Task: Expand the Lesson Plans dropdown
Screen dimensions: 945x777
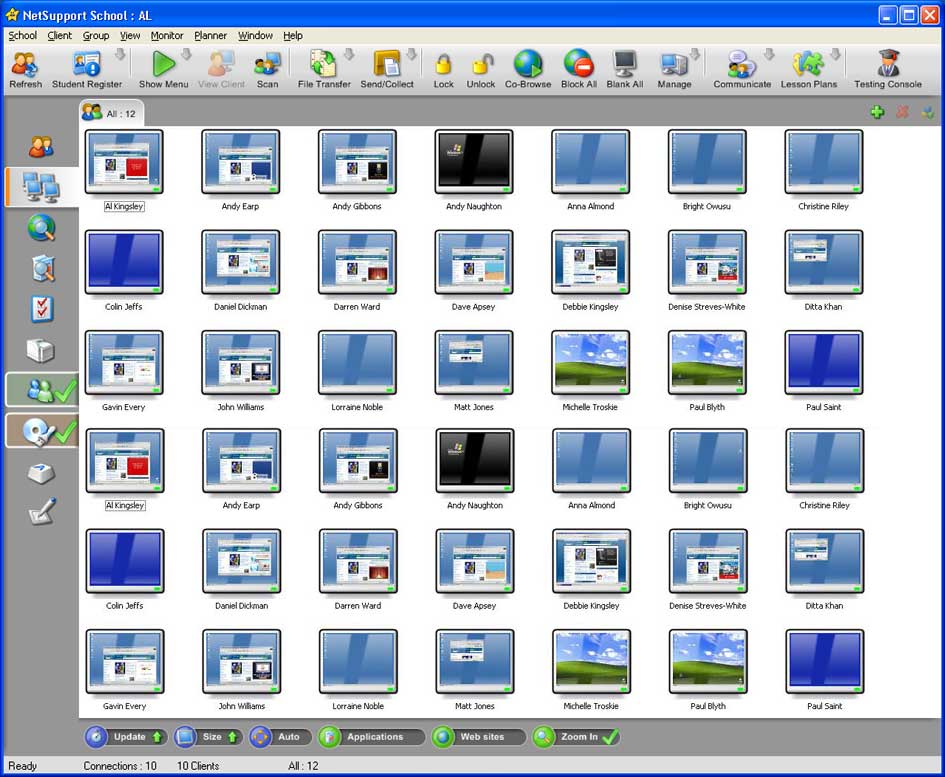Action: [834, 58]
